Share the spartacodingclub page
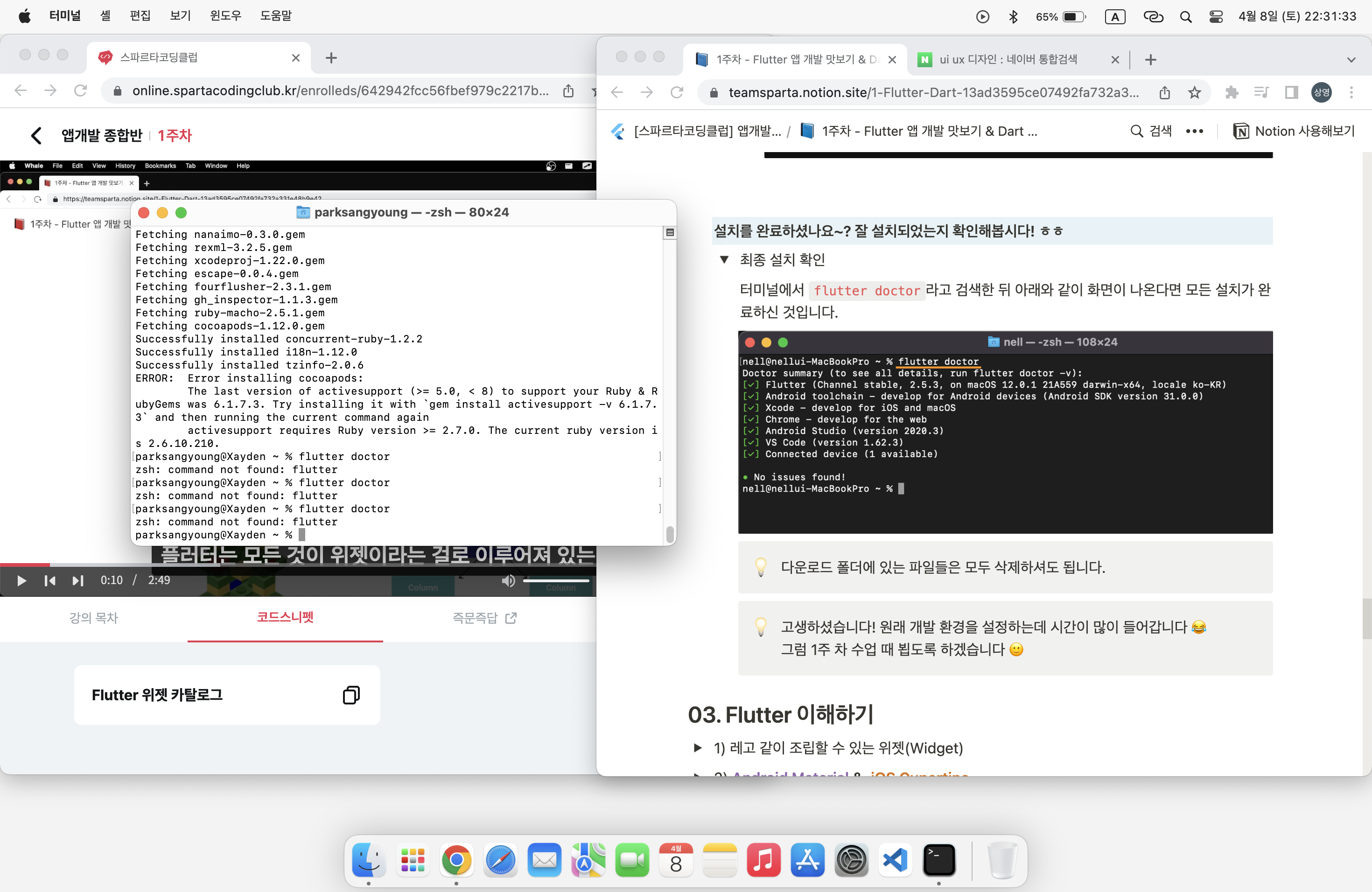 [x=568, y=91]
